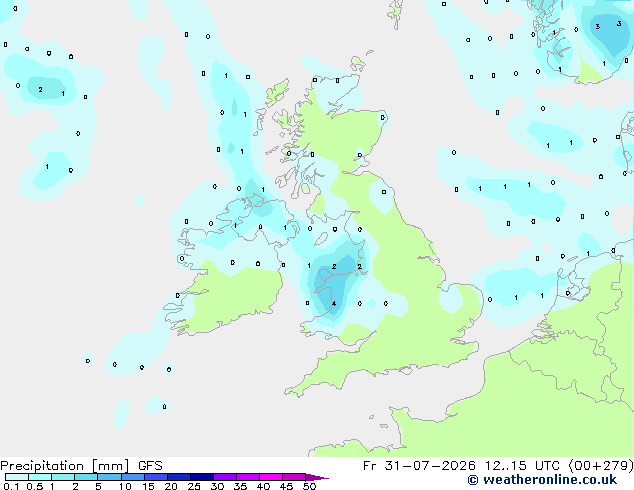Click the '4' precipitation value over Wales
The width and height of the screenshot is (634, 490).
click(334, 304)
